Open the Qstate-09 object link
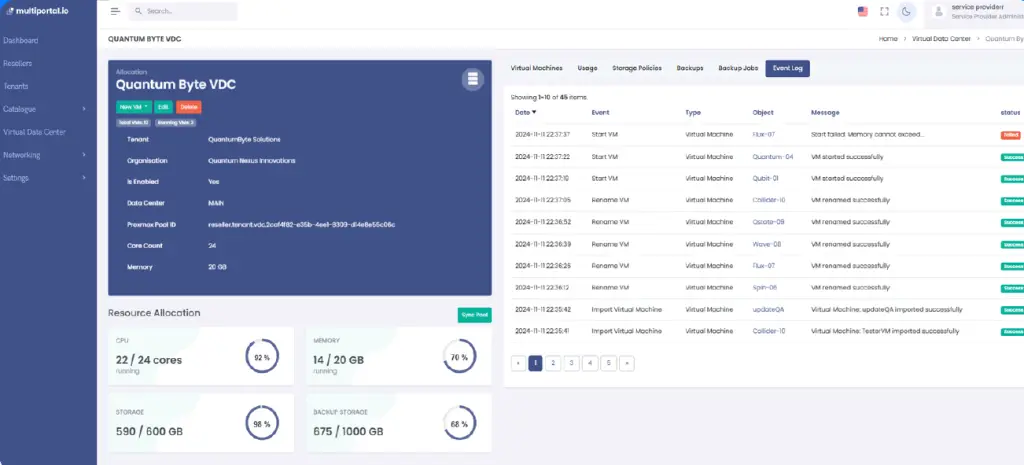This screenshot has height=465, width=1024. pos(768,222)
